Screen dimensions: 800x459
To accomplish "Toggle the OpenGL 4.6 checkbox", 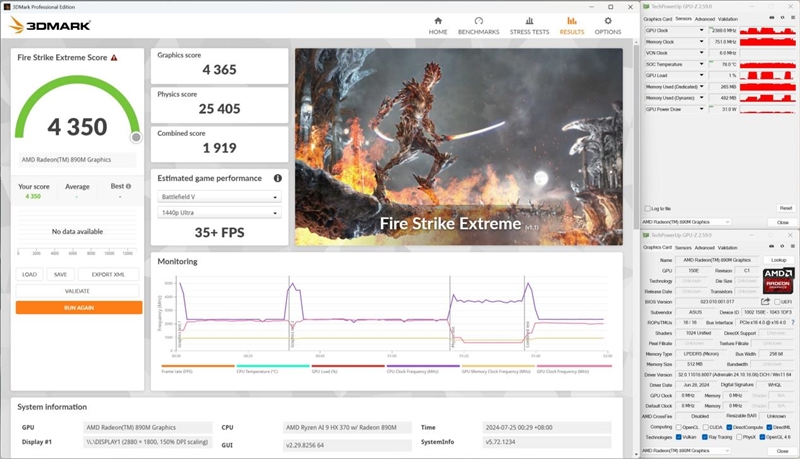I will coord(762,437).
